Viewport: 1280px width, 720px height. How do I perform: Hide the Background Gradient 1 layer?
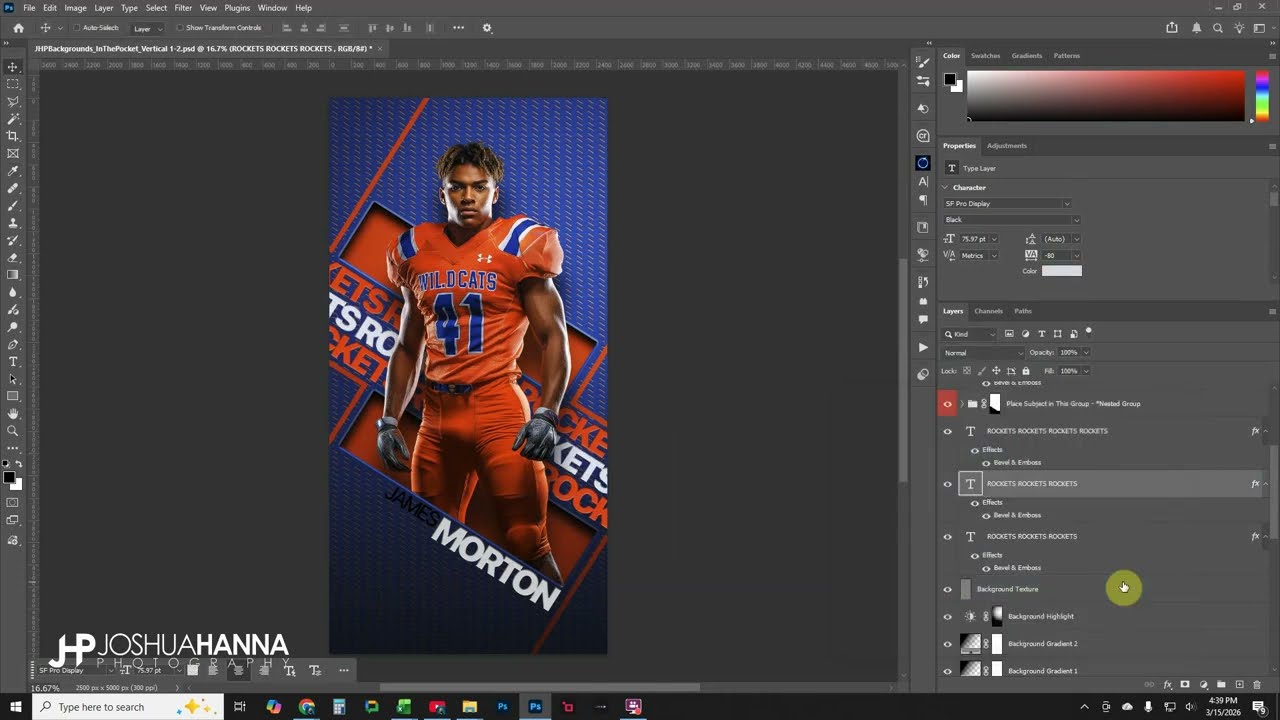948,670
